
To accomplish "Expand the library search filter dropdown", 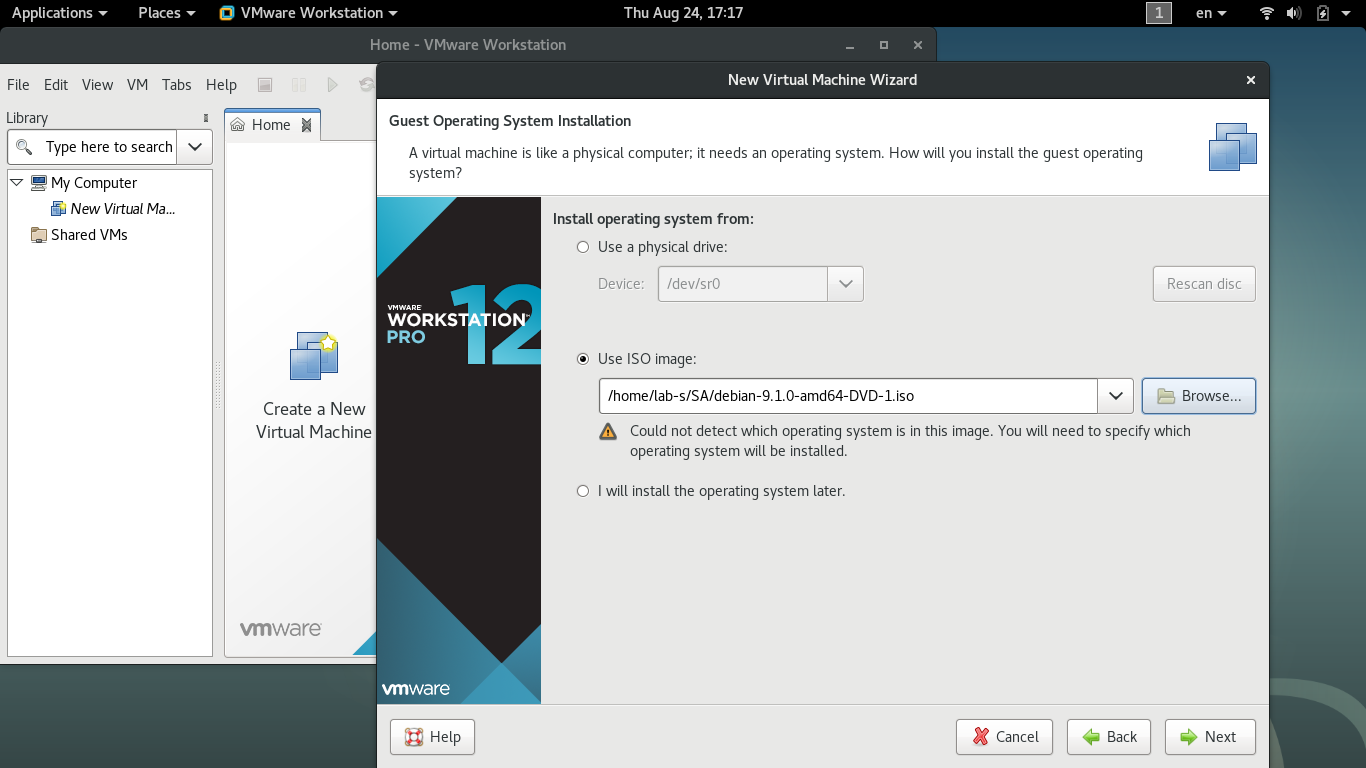I will click(194, 147).
